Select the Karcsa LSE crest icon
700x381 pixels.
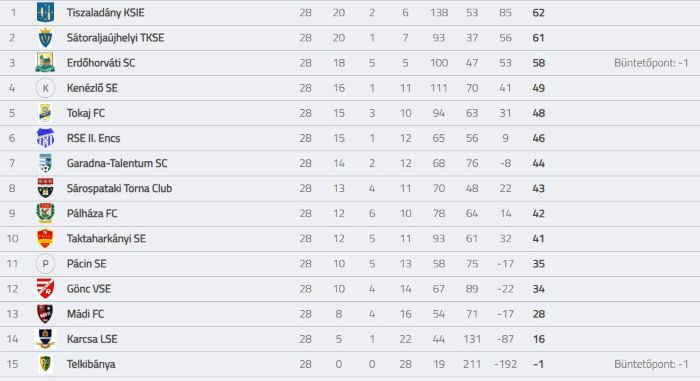[45, 339]
